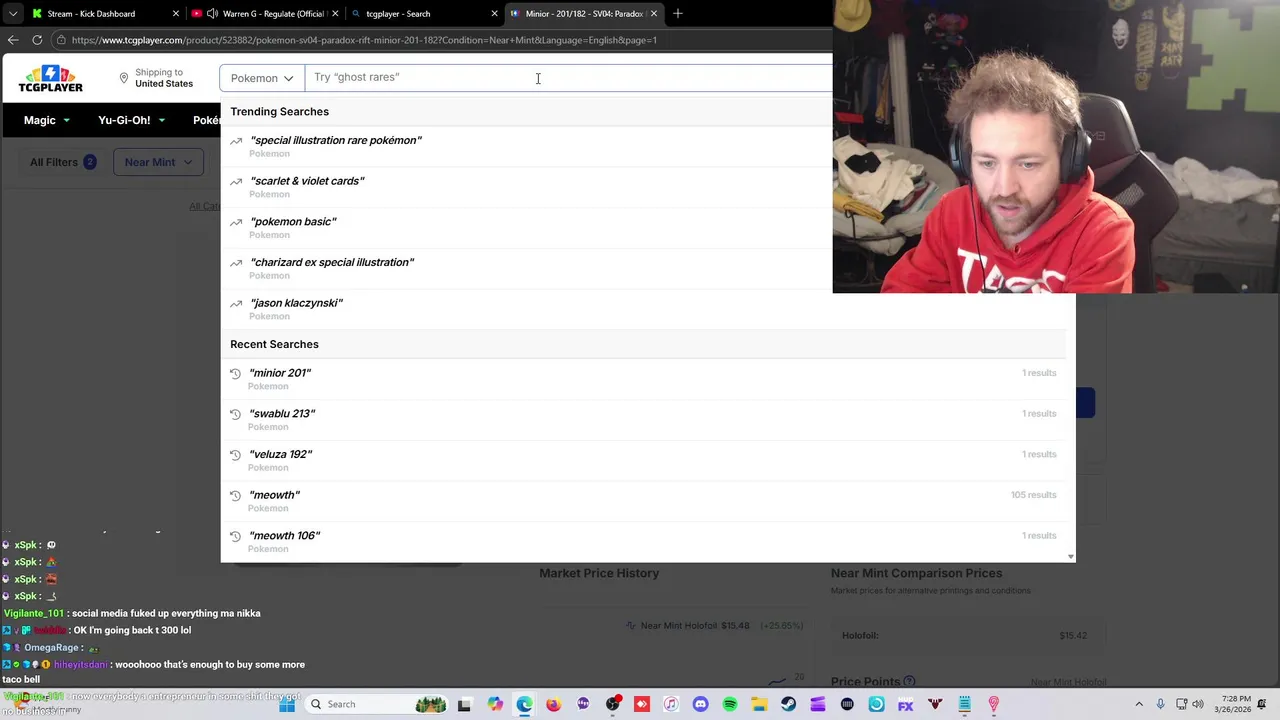Select the Minior 201/182 Paradox Rift tab

click(x=584, y=14)
